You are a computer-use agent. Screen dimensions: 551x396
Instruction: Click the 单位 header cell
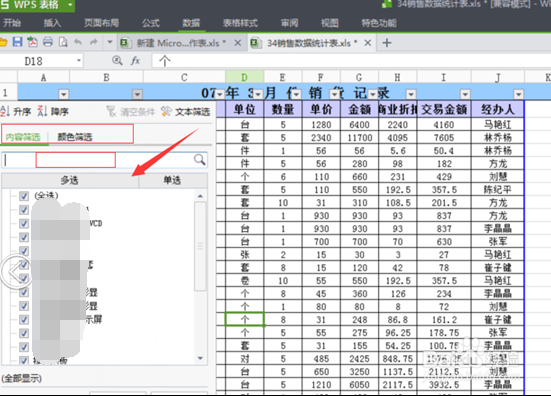245,110
